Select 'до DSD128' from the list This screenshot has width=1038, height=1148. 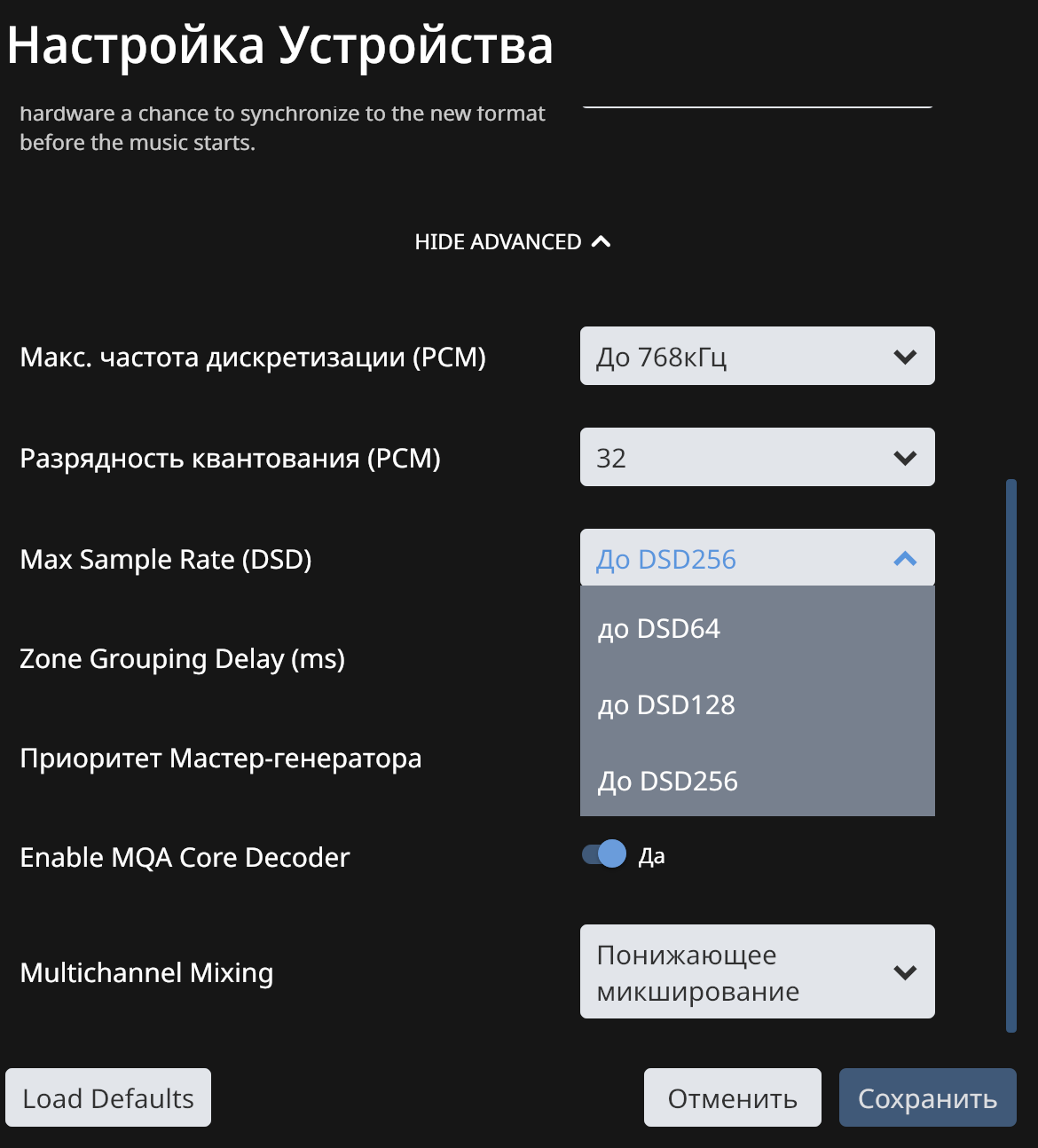click(758, 705)
